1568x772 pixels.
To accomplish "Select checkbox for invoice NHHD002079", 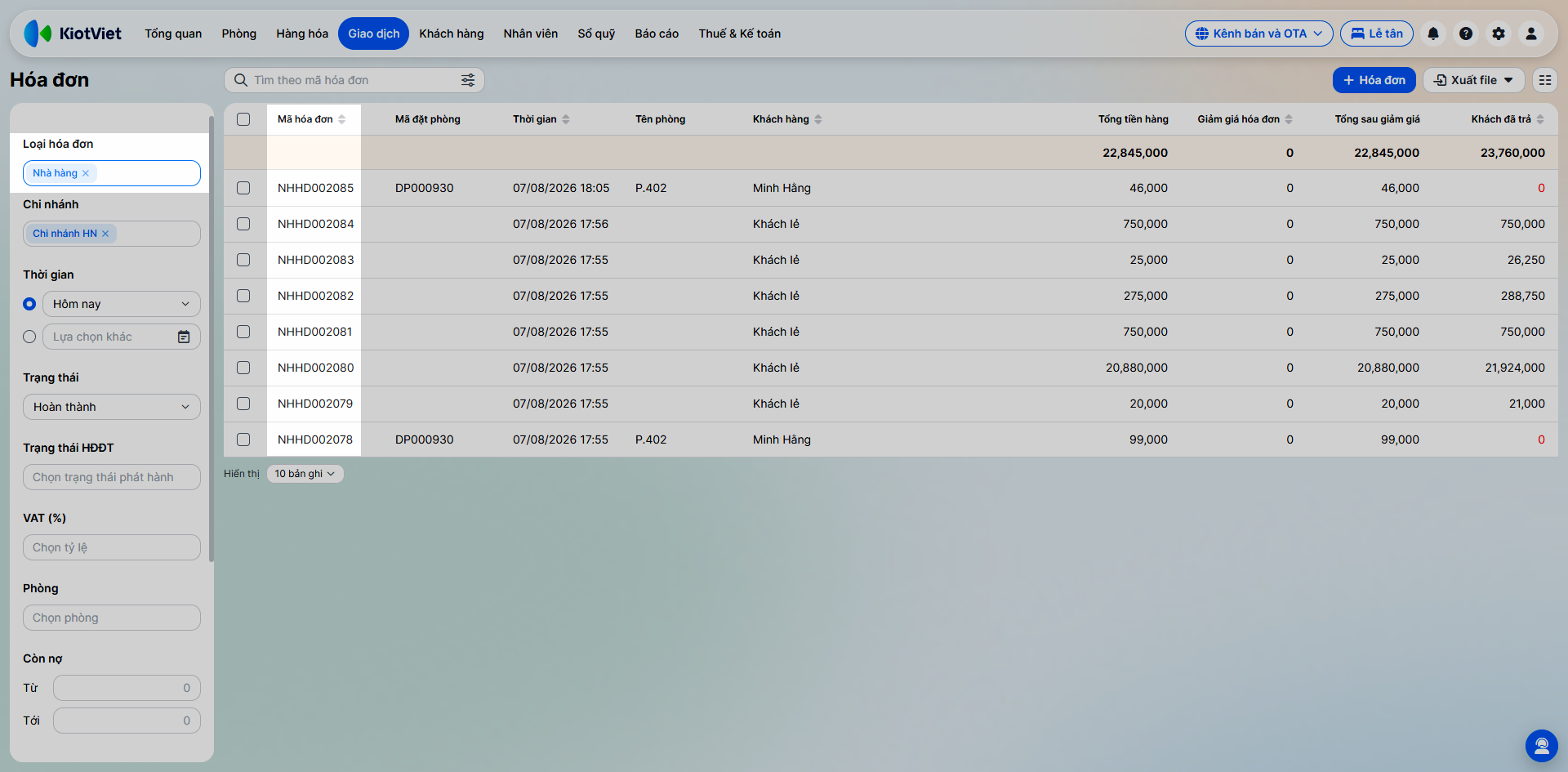I will click(x=243, y=404).
